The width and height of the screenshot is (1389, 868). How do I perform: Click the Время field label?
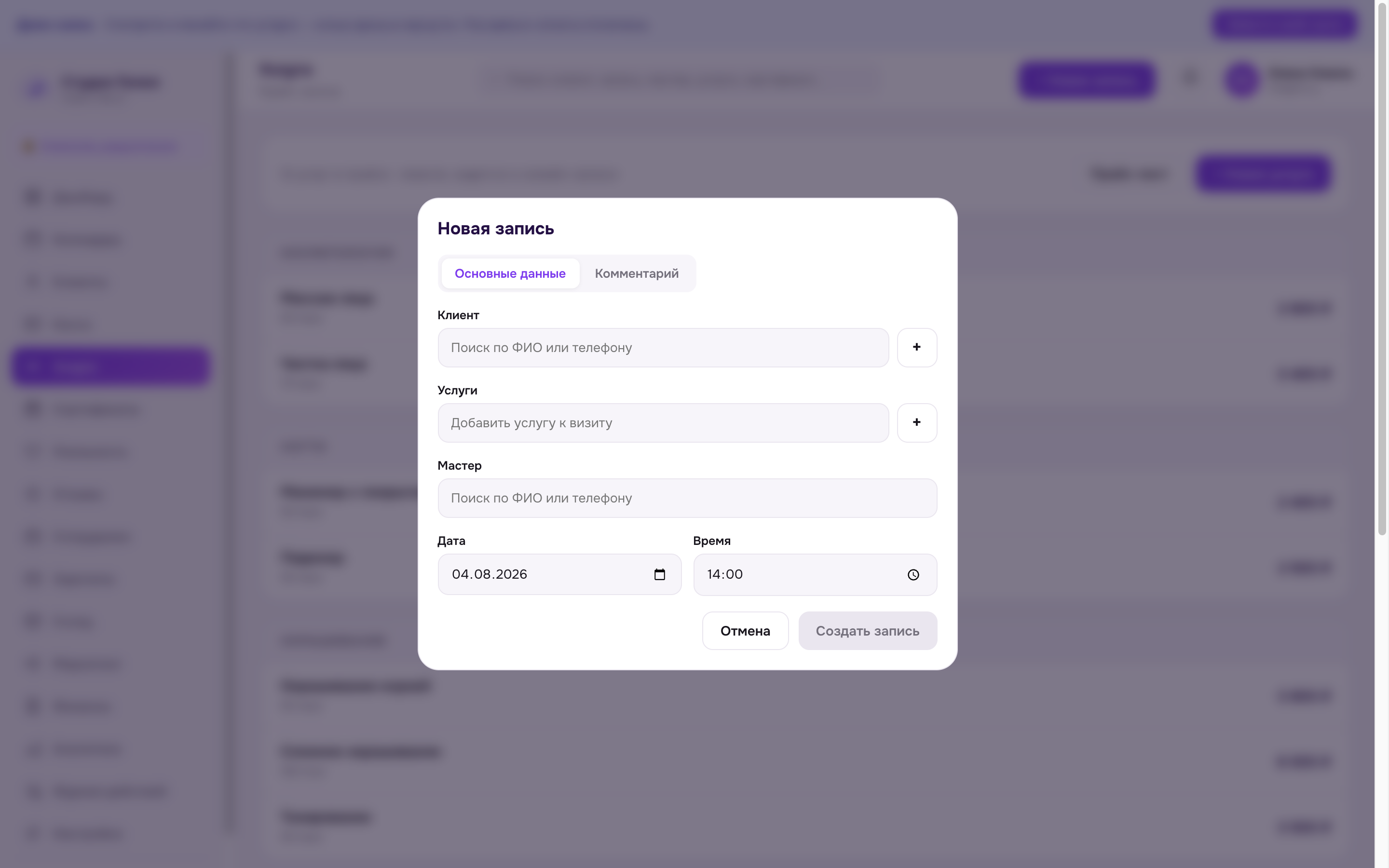[712, 541]
